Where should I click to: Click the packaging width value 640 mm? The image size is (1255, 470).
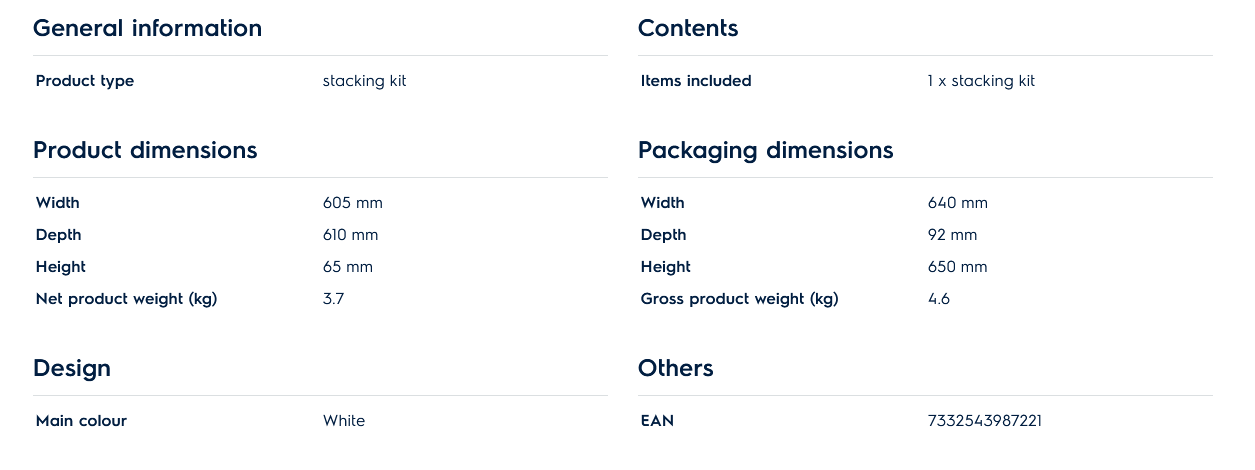957,203
